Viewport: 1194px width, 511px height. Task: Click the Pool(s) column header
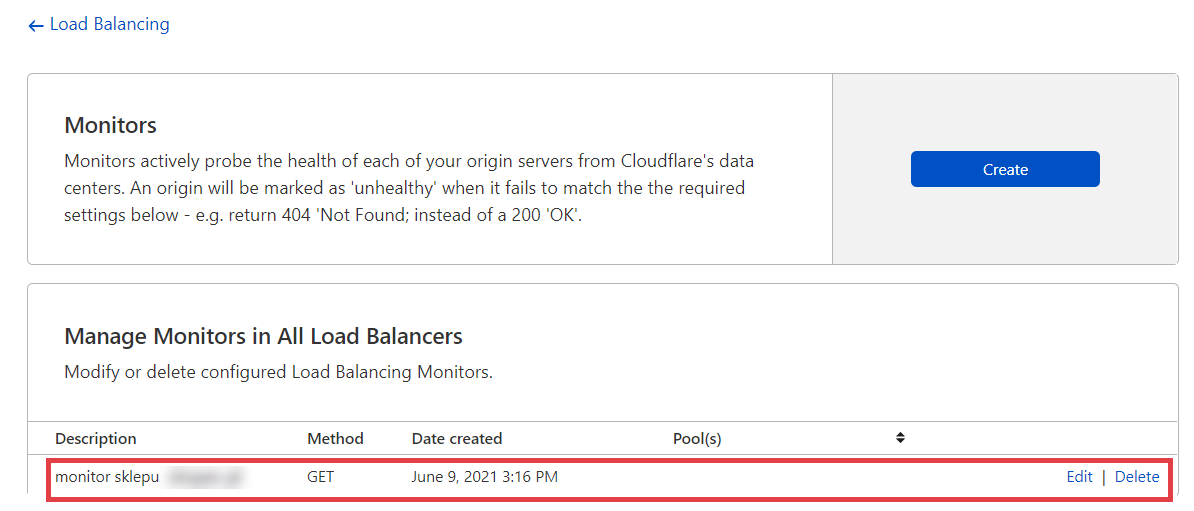697,439
